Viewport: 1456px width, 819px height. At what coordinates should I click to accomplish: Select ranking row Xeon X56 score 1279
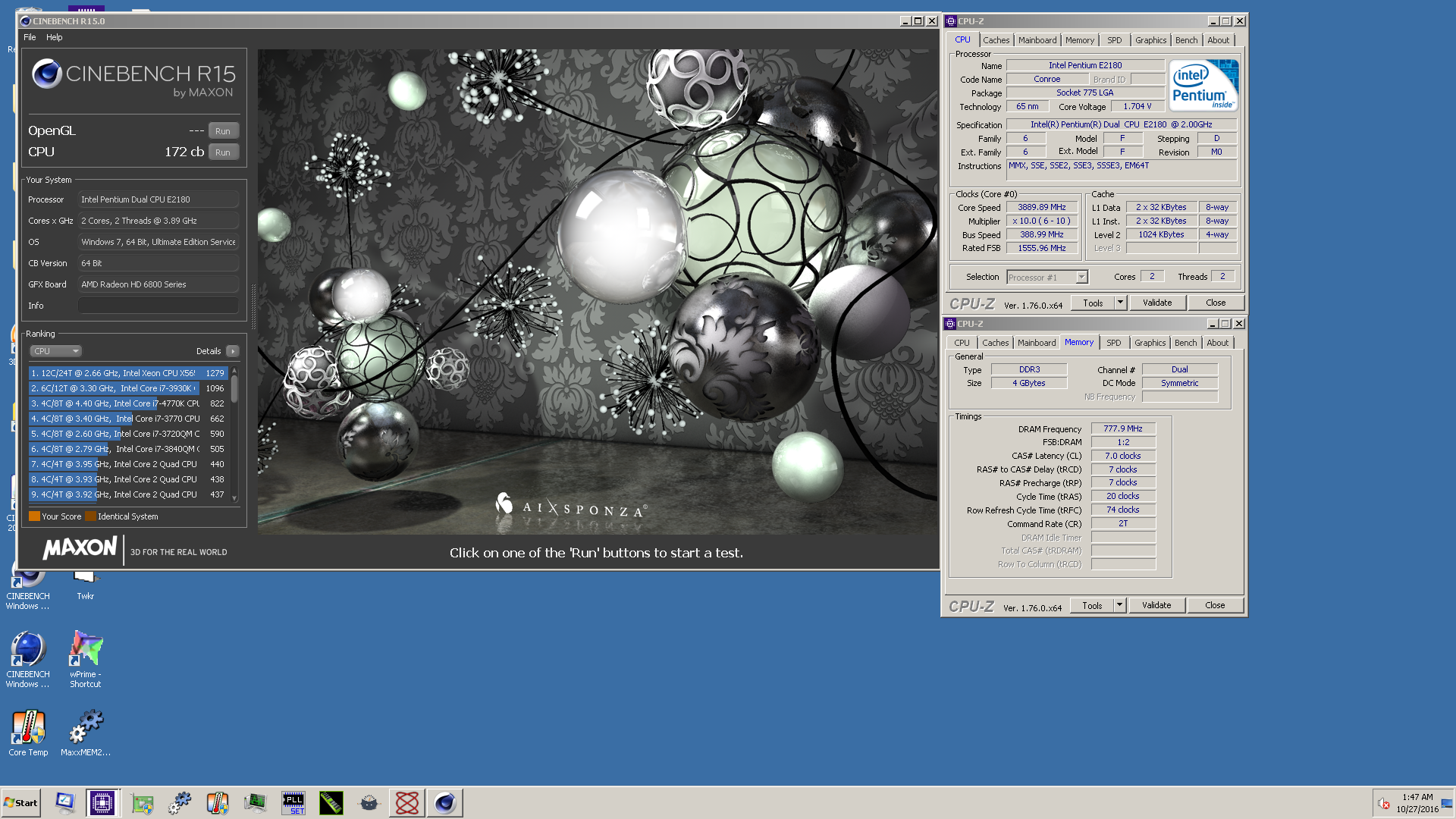click(128, 373)
